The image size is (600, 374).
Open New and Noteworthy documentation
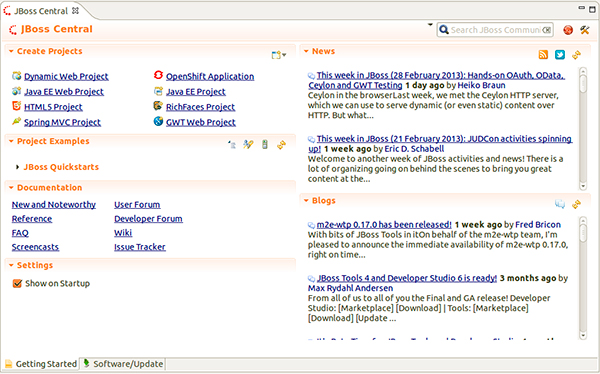click(54, 205)
